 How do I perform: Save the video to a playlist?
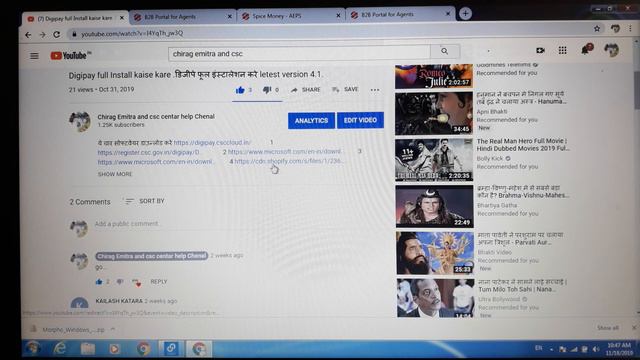click(345, 89)
